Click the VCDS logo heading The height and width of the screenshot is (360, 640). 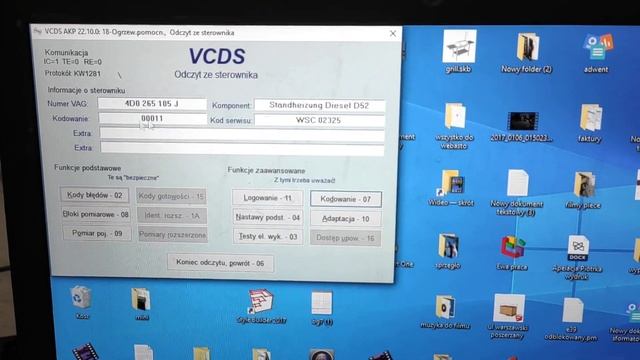coord(217,56)
